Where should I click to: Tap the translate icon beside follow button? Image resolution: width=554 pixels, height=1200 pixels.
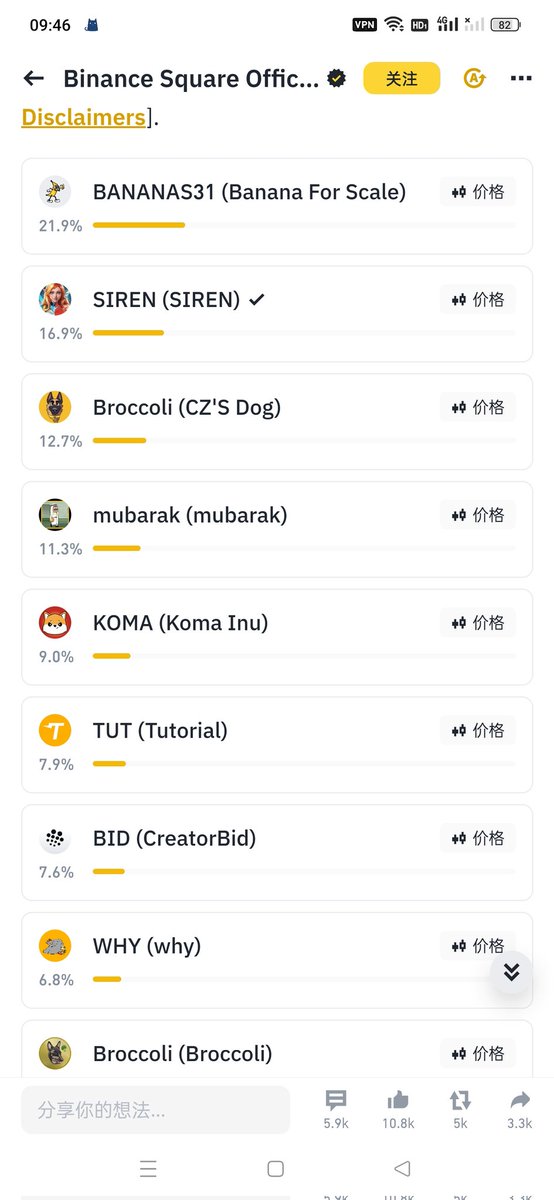[474, 78]
